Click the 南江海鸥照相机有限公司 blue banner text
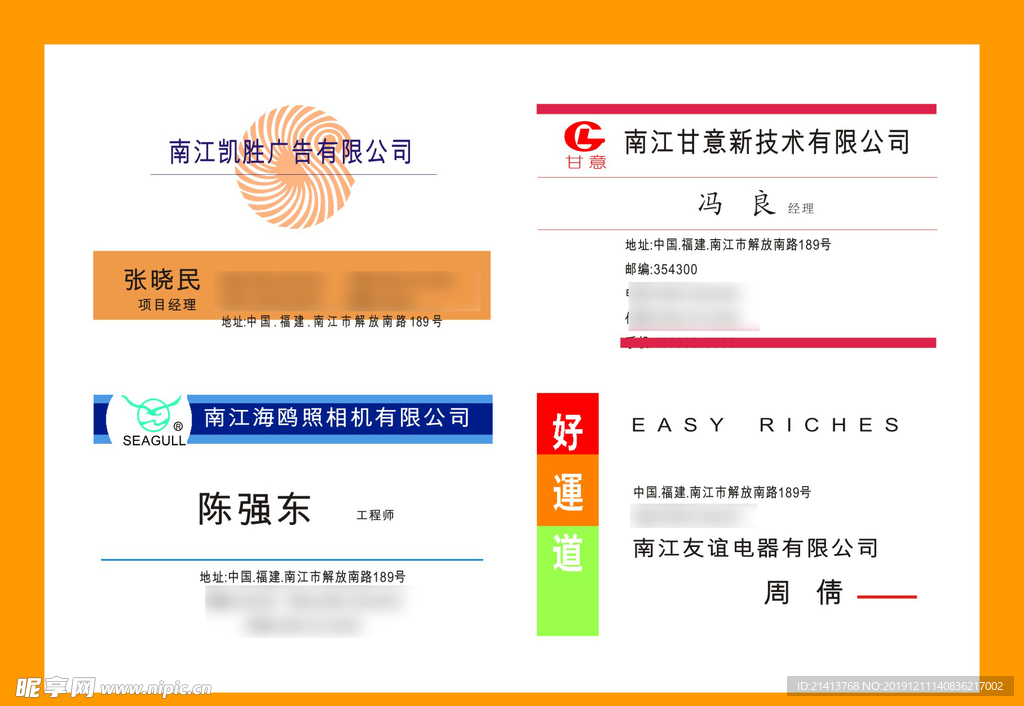The width and height of the screenshot is (1024, 706). click(337, 417)
